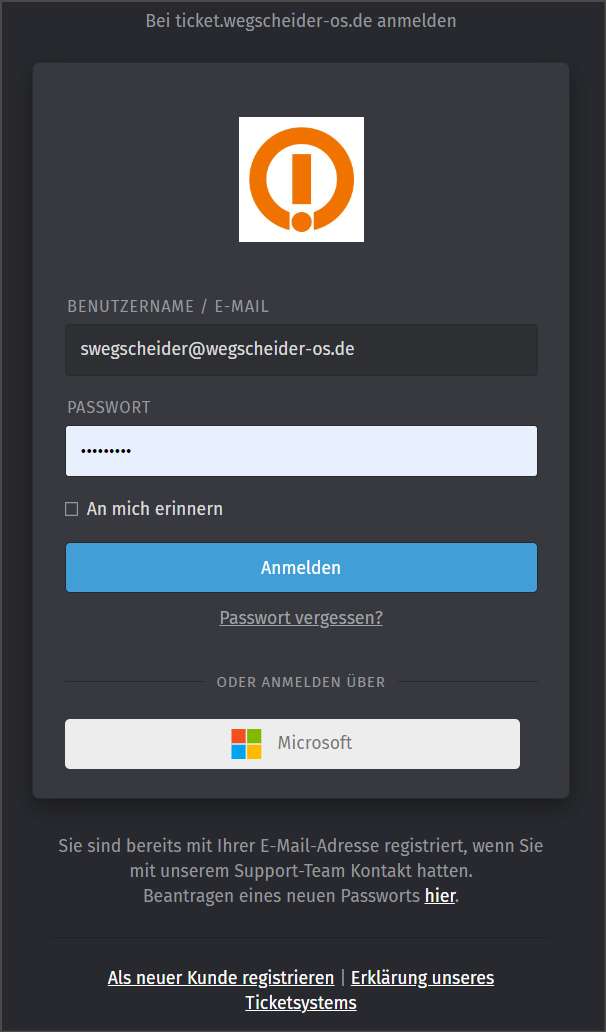Focus the Passwort input field
Image resolution: width=606 pixels, height=1032 pixels.
(x=301, y=451)
